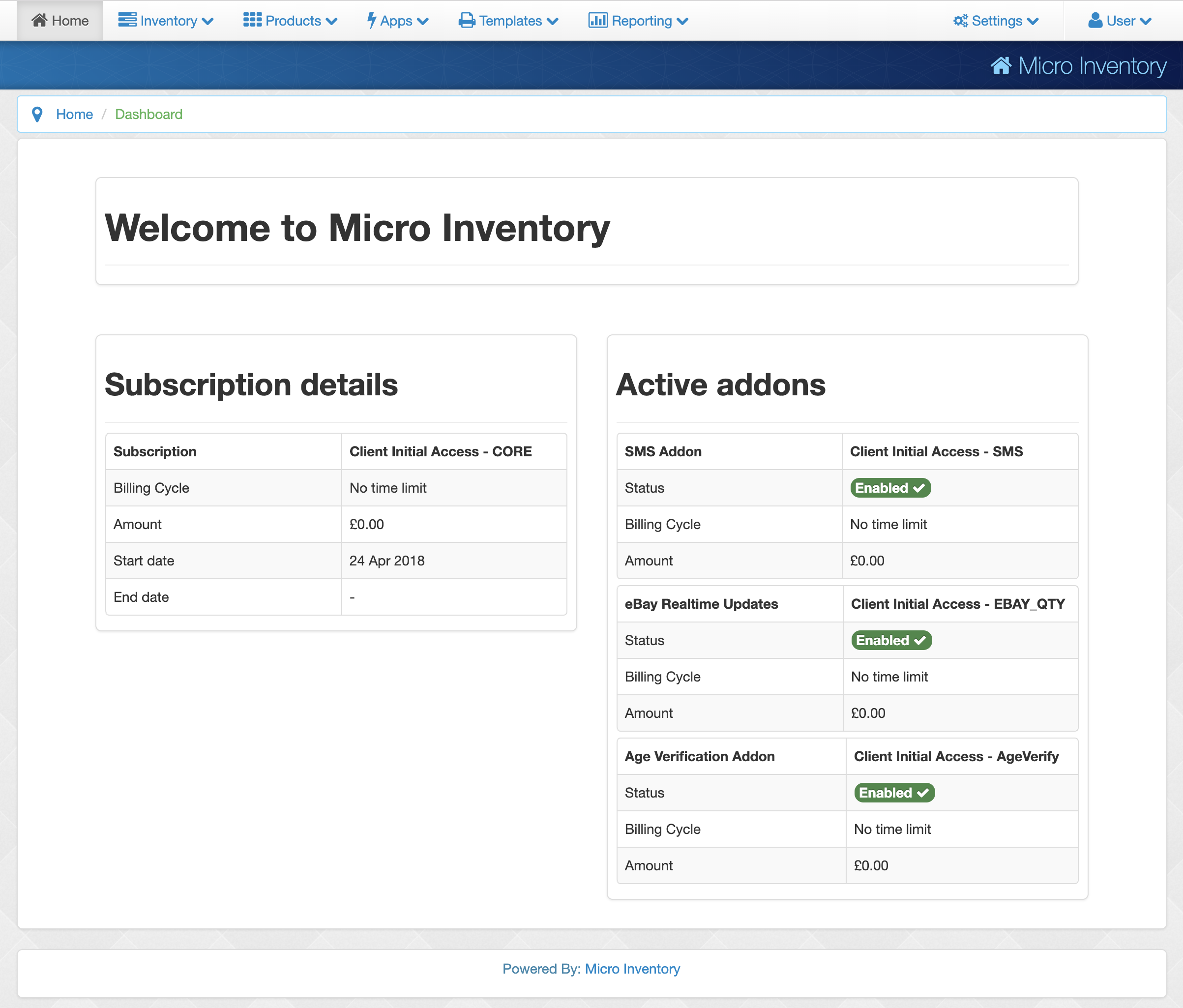Click the Reporting bar chart icon
The width and height of the screenshot is (1183, 1008).
tap(598, 20)
